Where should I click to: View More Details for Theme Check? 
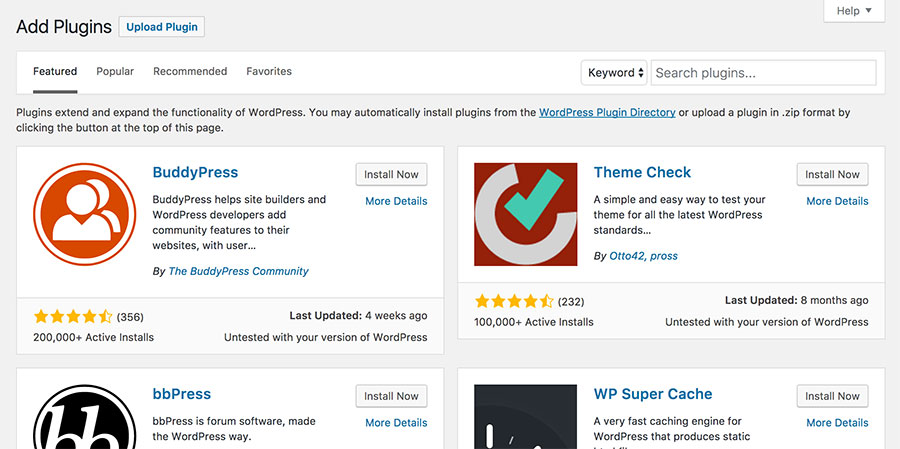(x=837, y=201)
